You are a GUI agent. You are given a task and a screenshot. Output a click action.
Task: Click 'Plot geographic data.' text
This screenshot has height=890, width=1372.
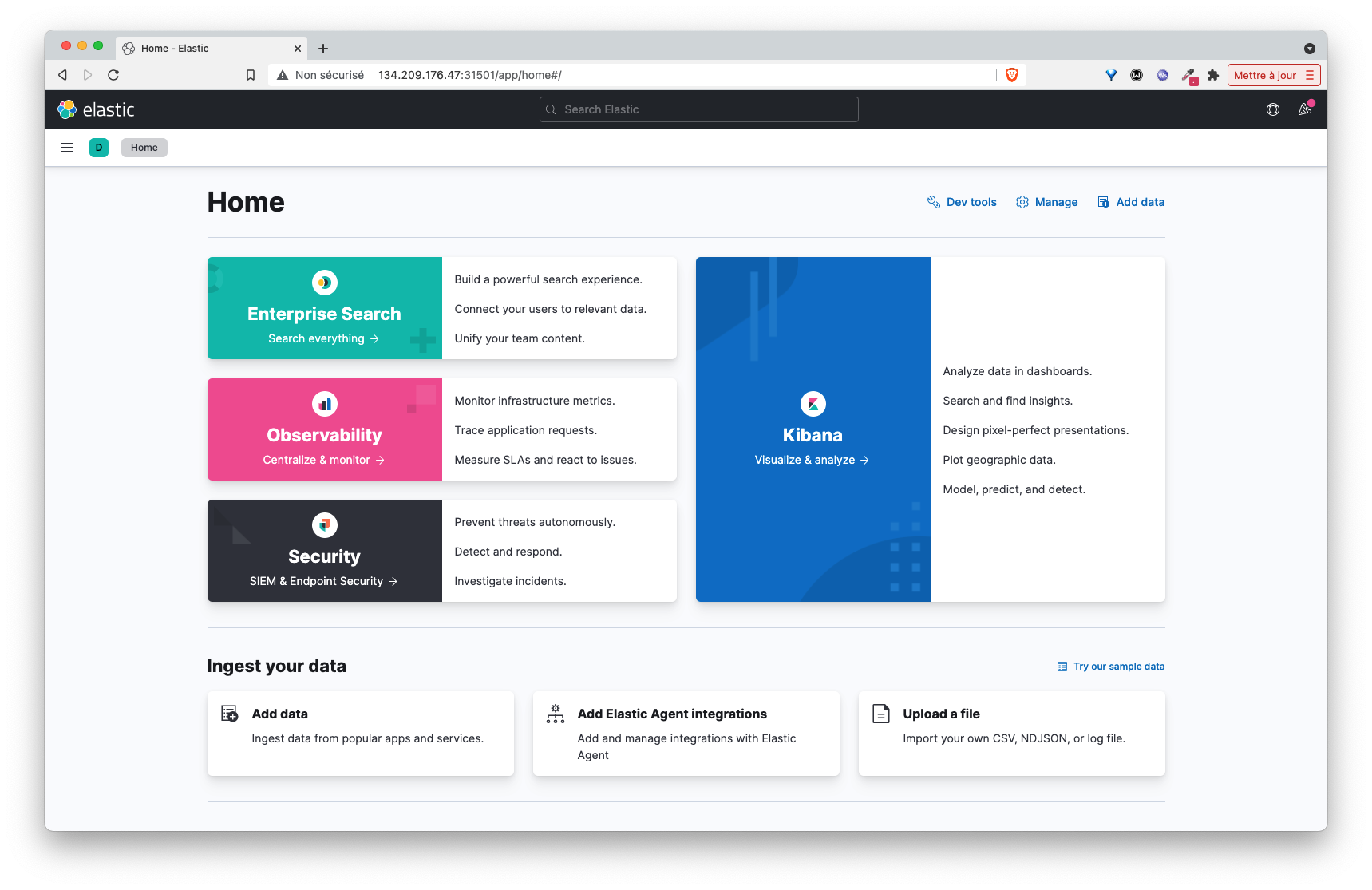click(x=999, y=460)
